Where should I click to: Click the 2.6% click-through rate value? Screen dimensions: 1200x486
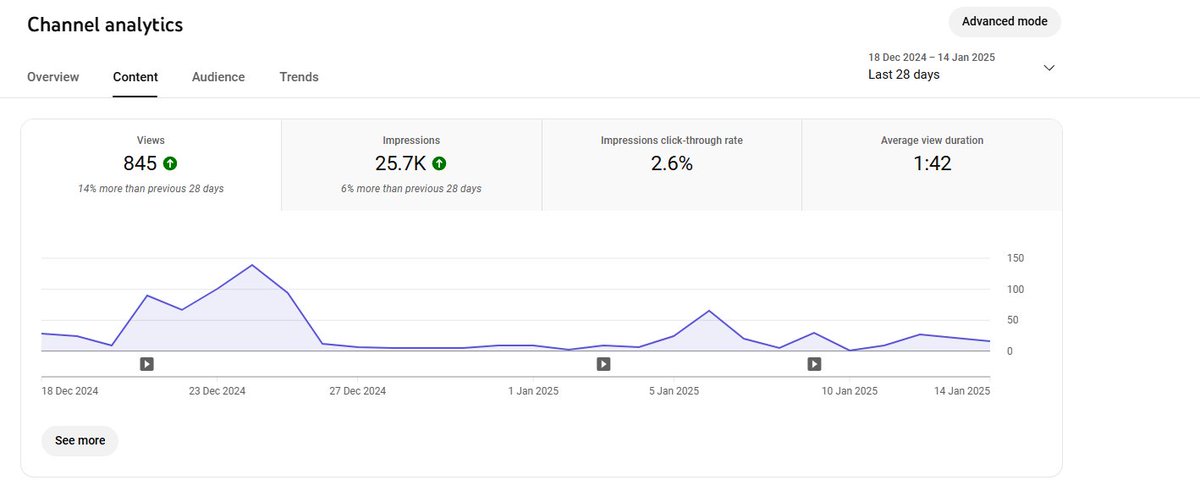[672, 164]
